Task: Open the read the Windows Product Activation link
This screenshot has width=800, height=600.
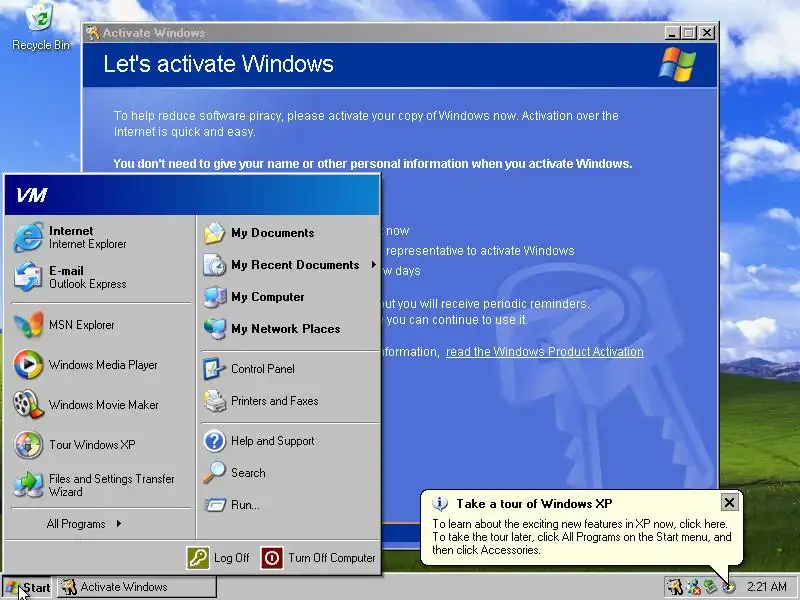Action: [544, 352]
